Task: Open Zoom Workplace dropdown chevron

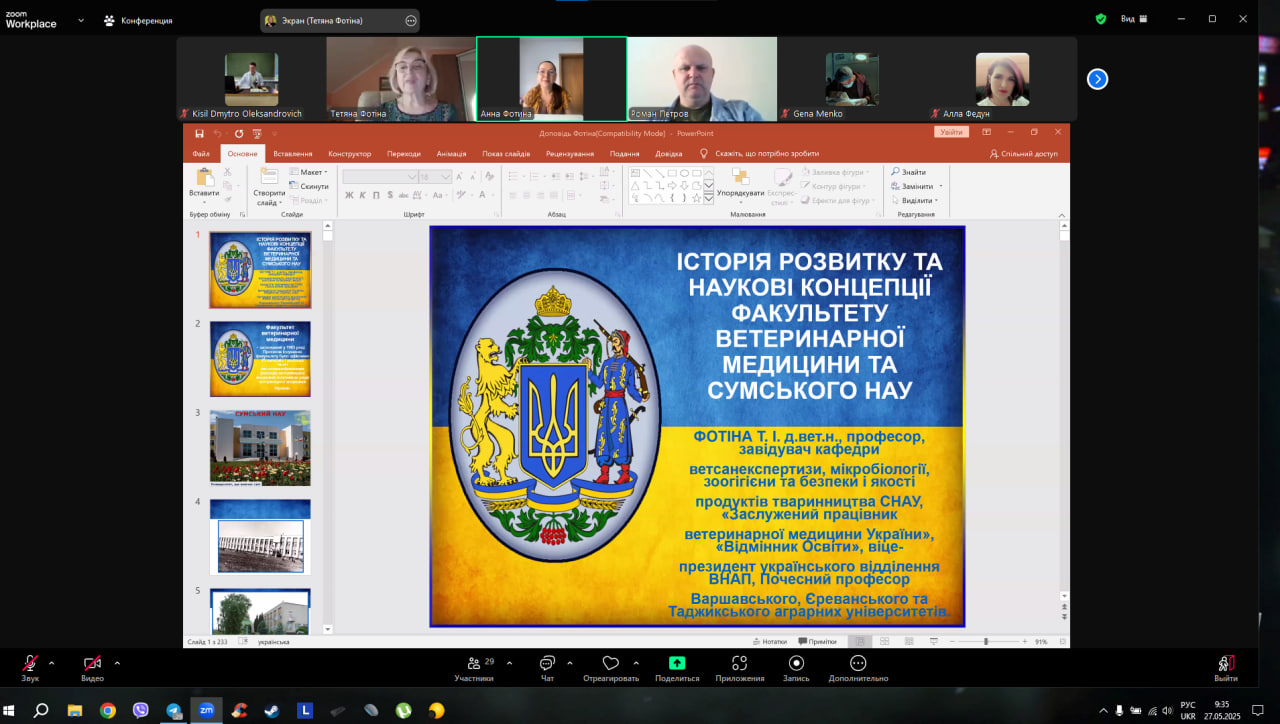Action: coord(81,20)
